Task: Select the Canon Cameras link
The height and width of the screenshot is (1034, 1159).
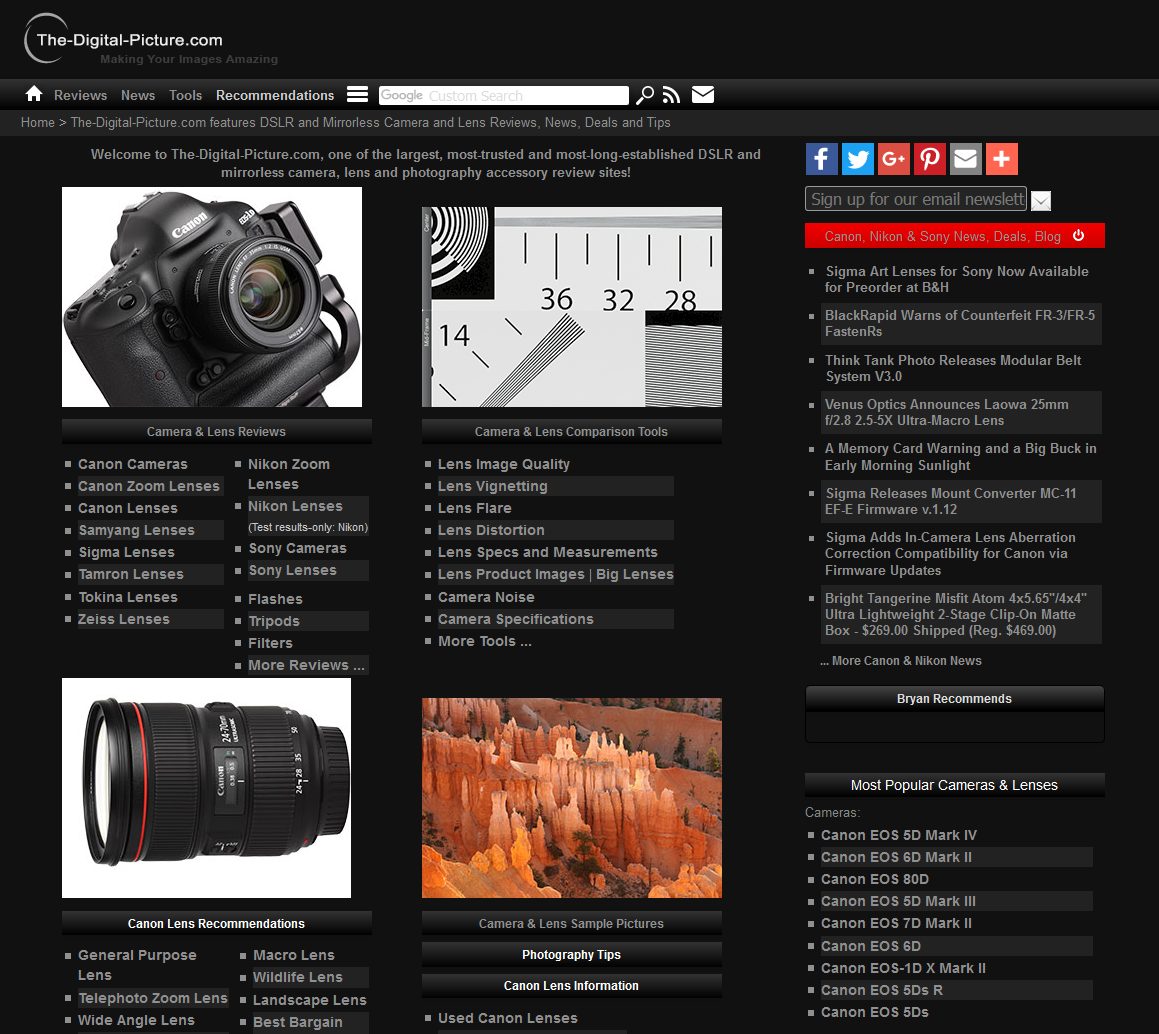Action: pyautogui.click(x=133, y=464)
